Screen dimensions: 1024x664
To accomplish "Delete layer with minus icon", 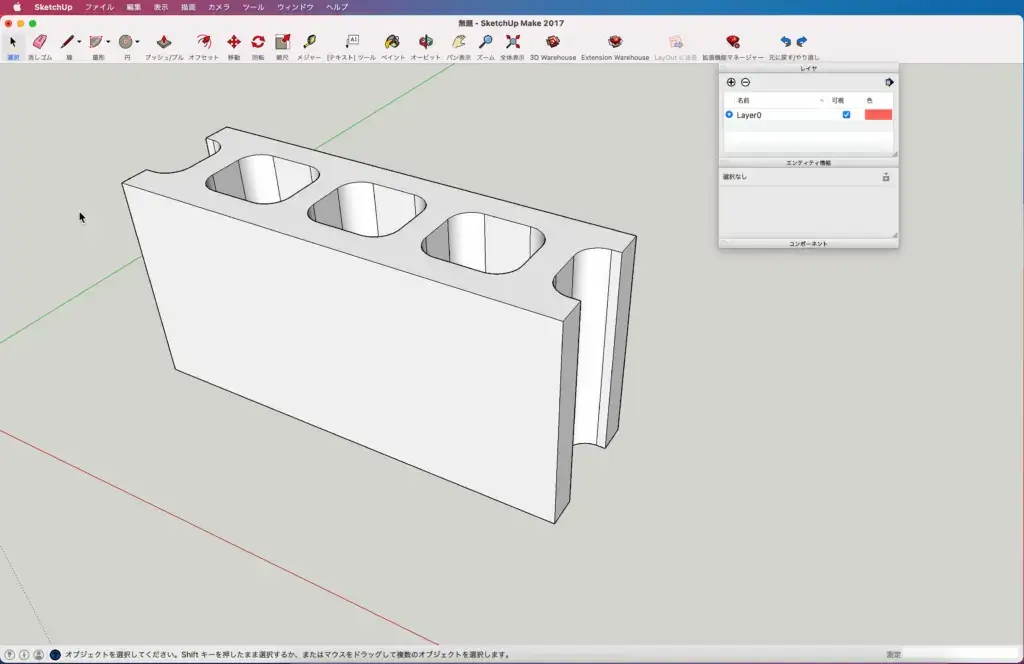I will pyautogui.click(x=745, y=82).
